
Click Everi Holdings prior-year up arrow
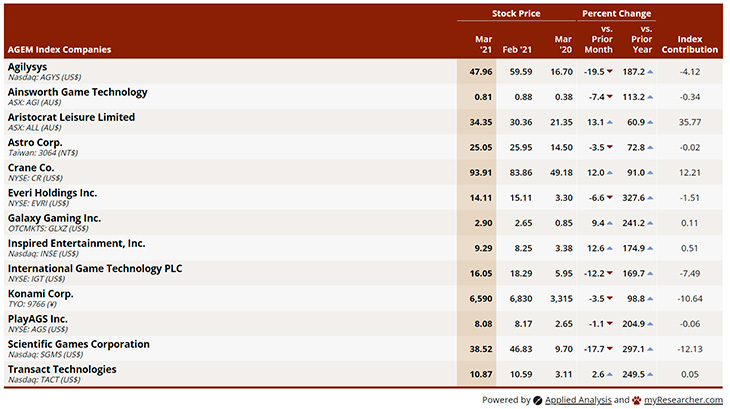tap(650, 198)
